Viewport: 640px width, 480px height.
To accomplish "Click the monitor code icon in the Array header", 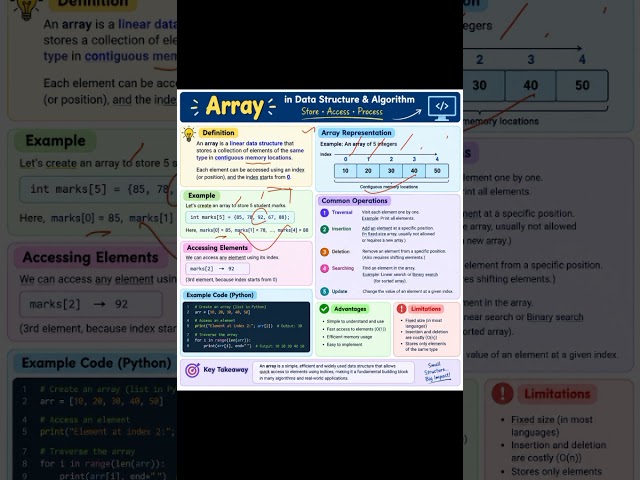I will point(442,108).
